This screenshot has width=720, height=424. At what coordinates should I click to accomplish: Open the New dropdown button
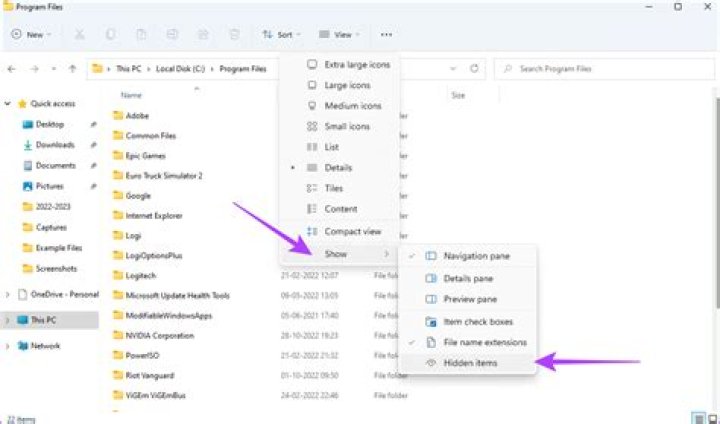31,34
